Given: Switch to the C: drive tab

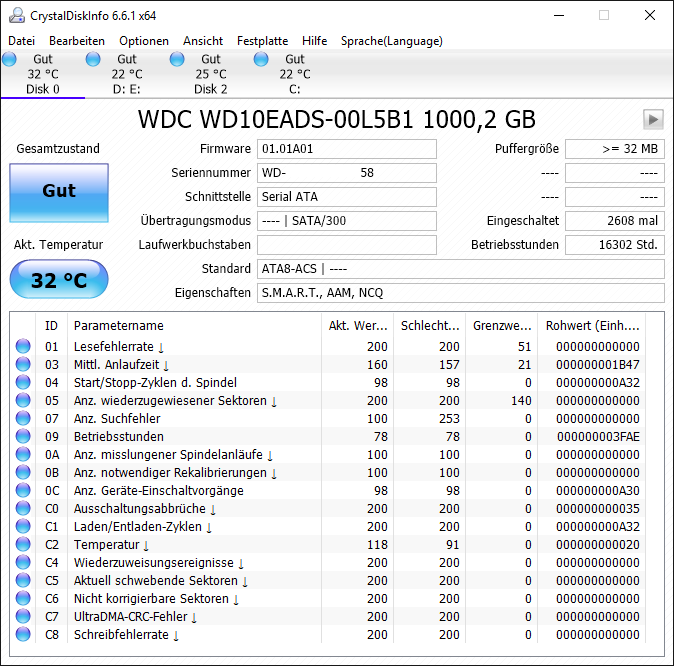Looking at the screenshot, I should [295, 74].
